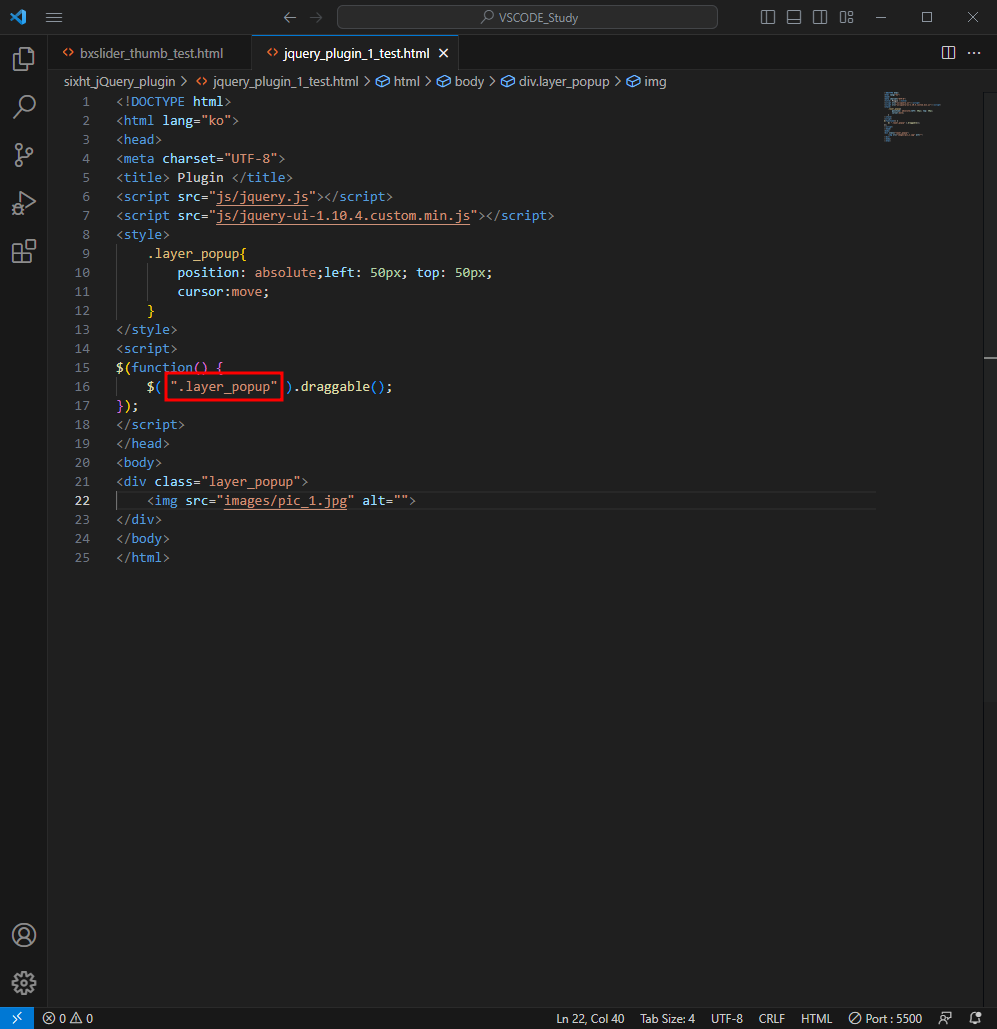Viewport: 997px width, 1029px height.
Task: Open the Accounts menu
Action: (x=24, y=934)
